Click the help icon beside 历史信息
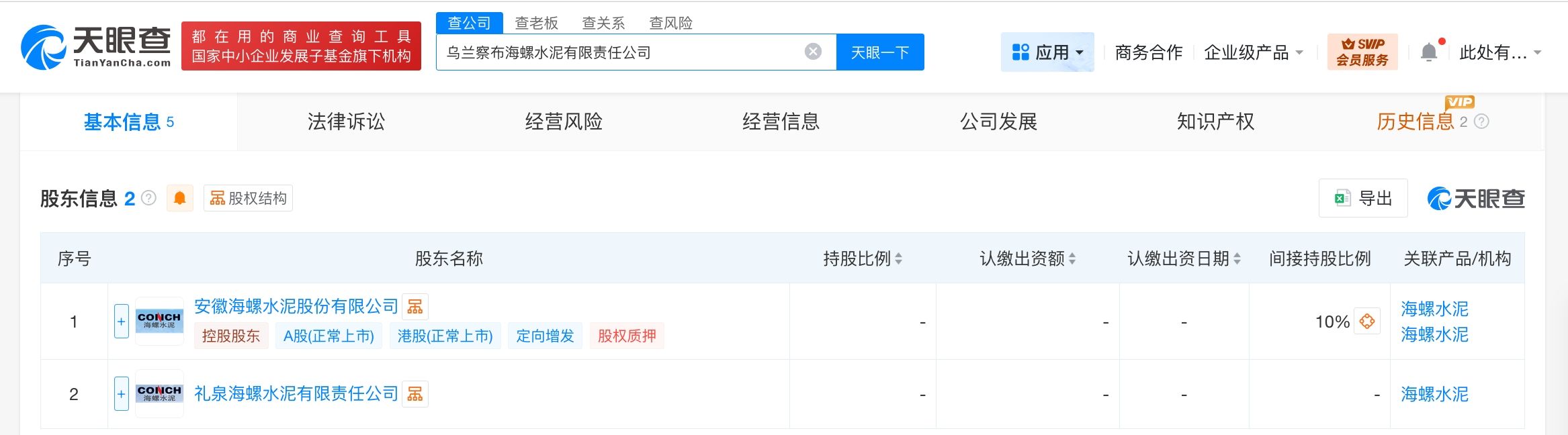1568x435 pixels. point(1481,122)
